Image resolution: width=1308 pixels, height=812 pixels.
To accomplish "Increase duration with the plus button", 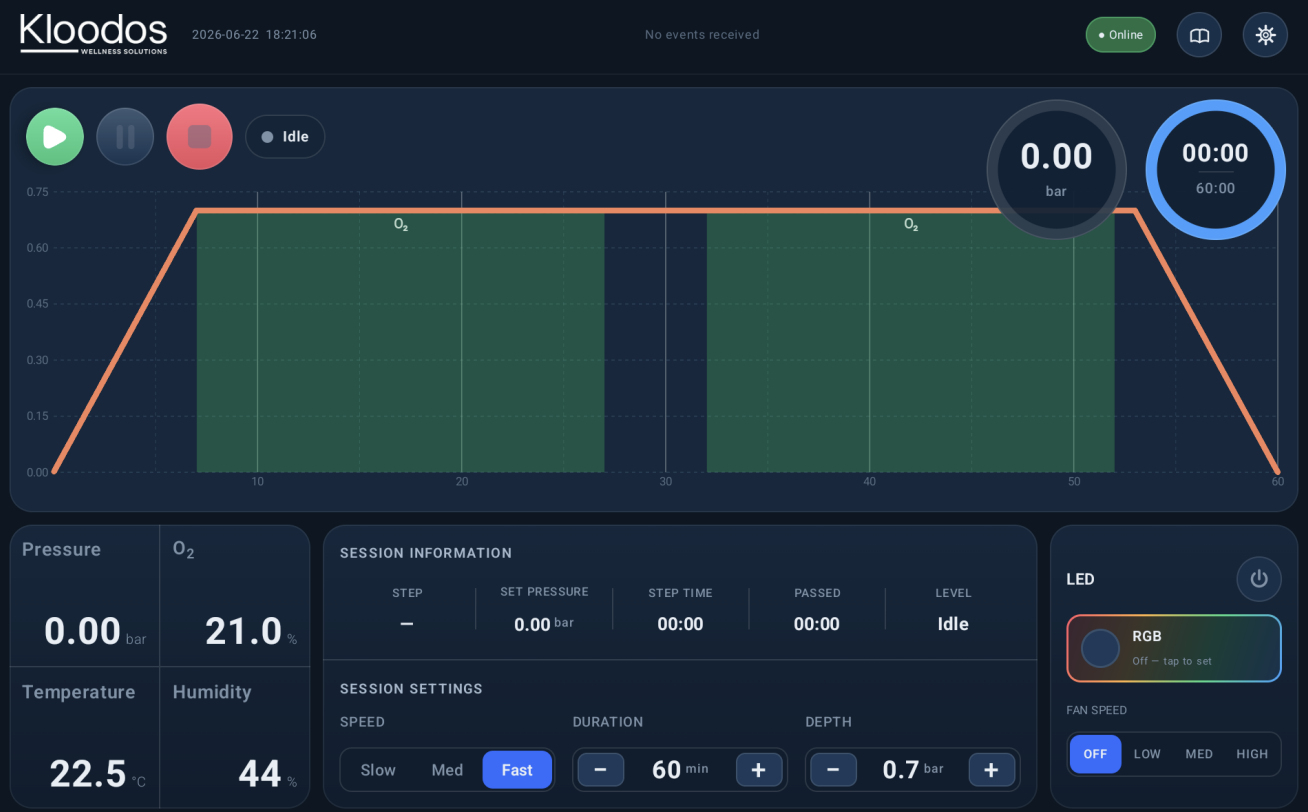I will (759, 770).
